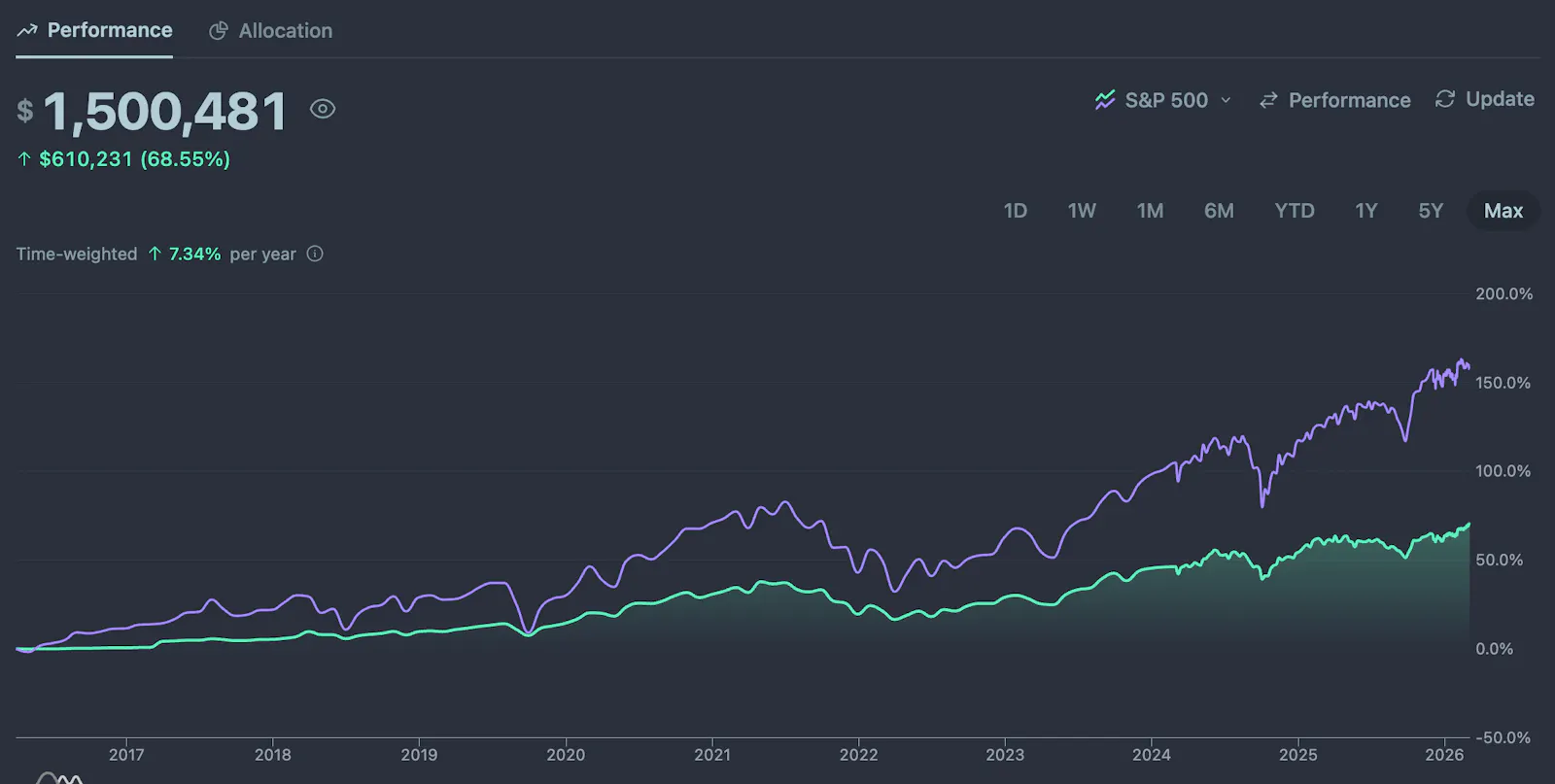This screenshot has height=784, width=1555.
Task: Click the 2022 marker on chart axis
Action: (x=858, y=754)
